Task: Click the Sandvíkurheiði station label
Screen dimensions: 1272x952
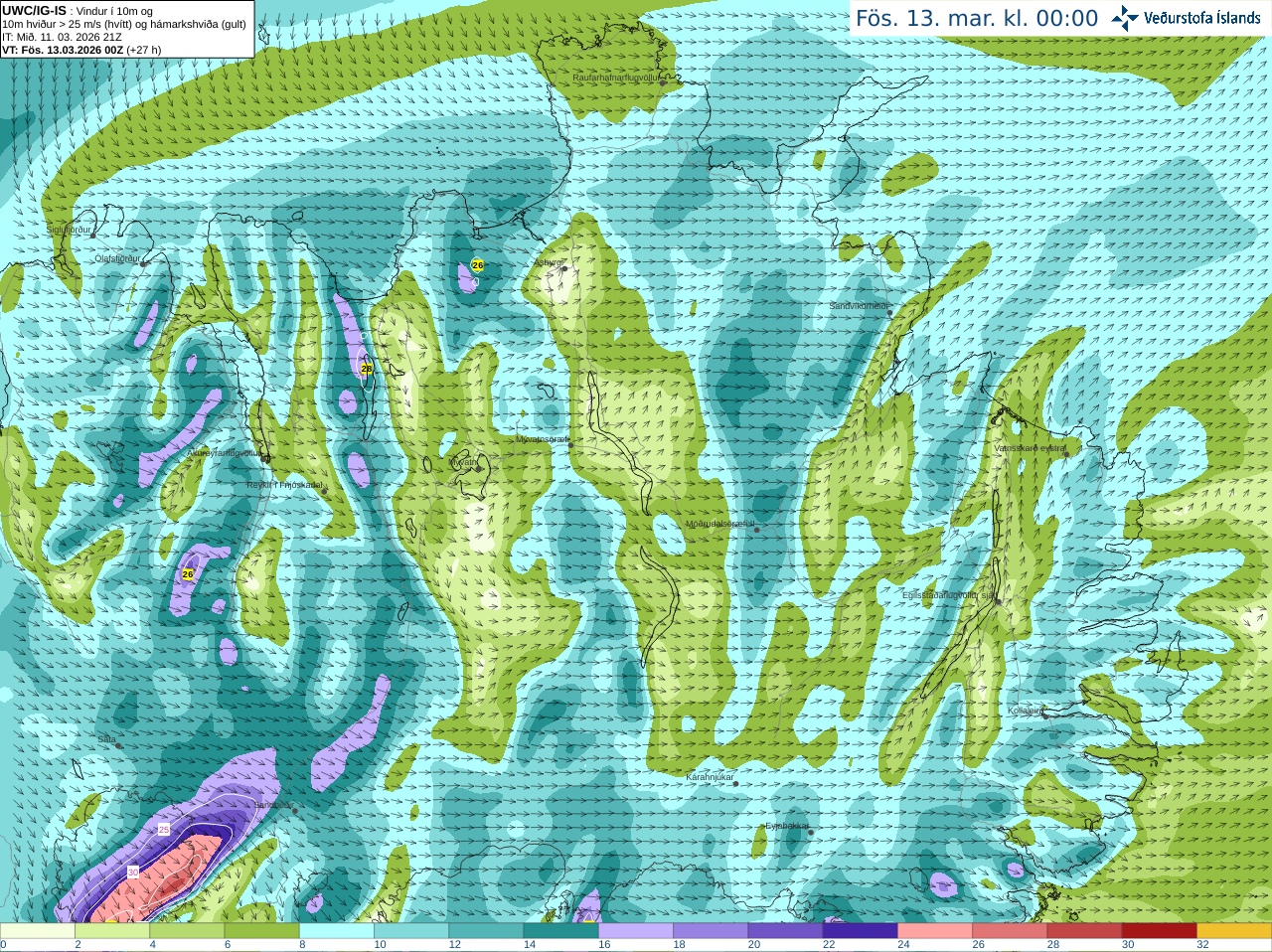Action: 859,306
